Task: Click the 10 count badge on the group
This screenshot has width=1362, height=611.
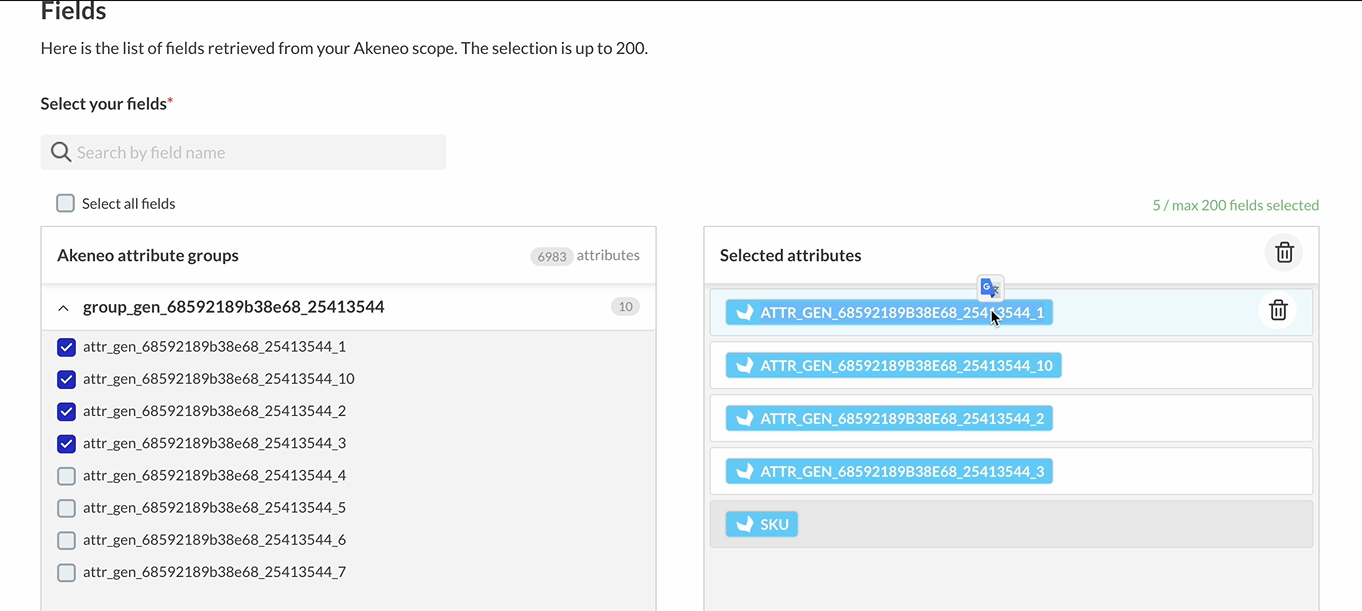Action: [625, 307]
